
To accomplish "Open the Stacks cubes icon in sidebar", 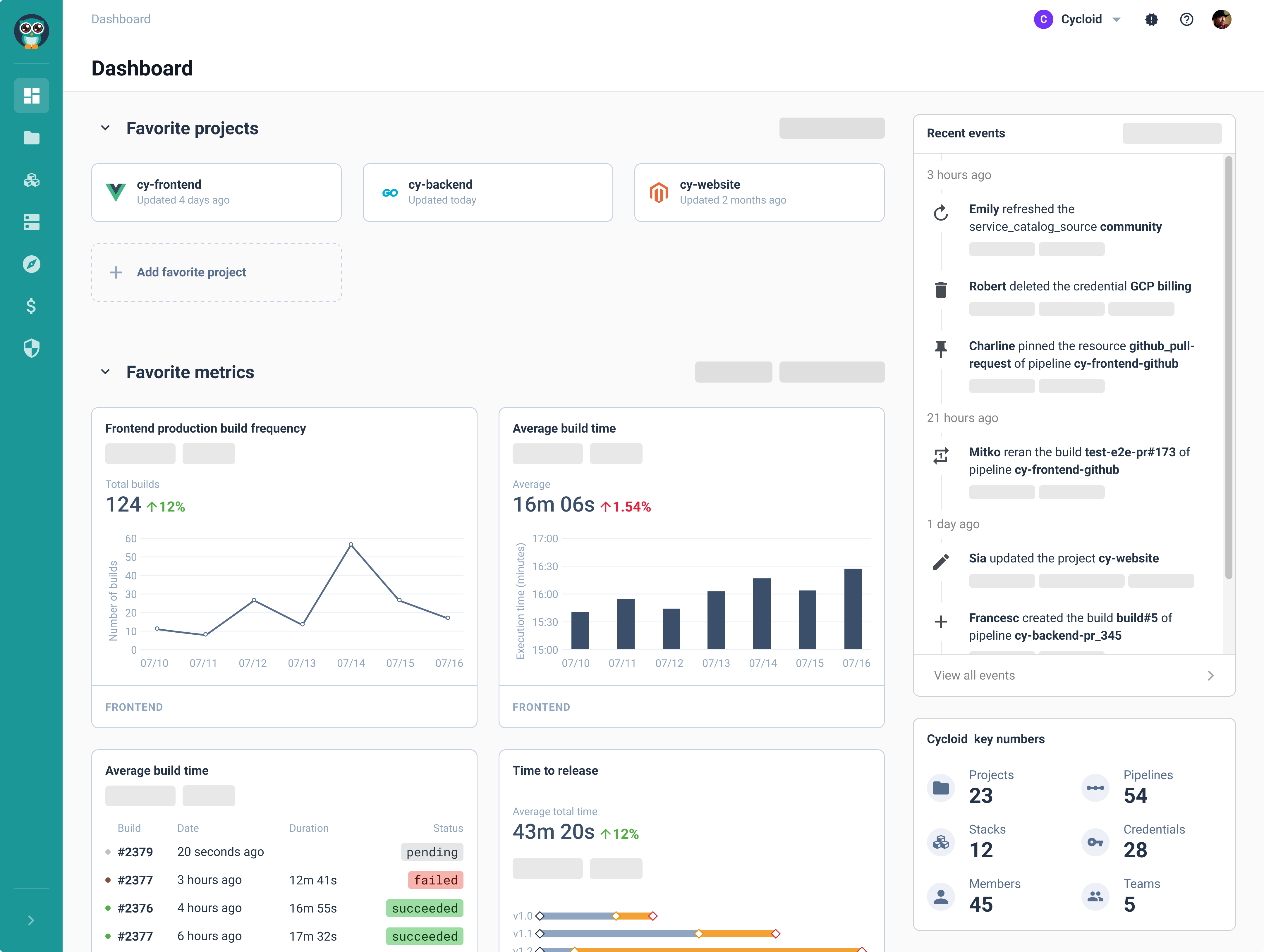I will [31, 180].
